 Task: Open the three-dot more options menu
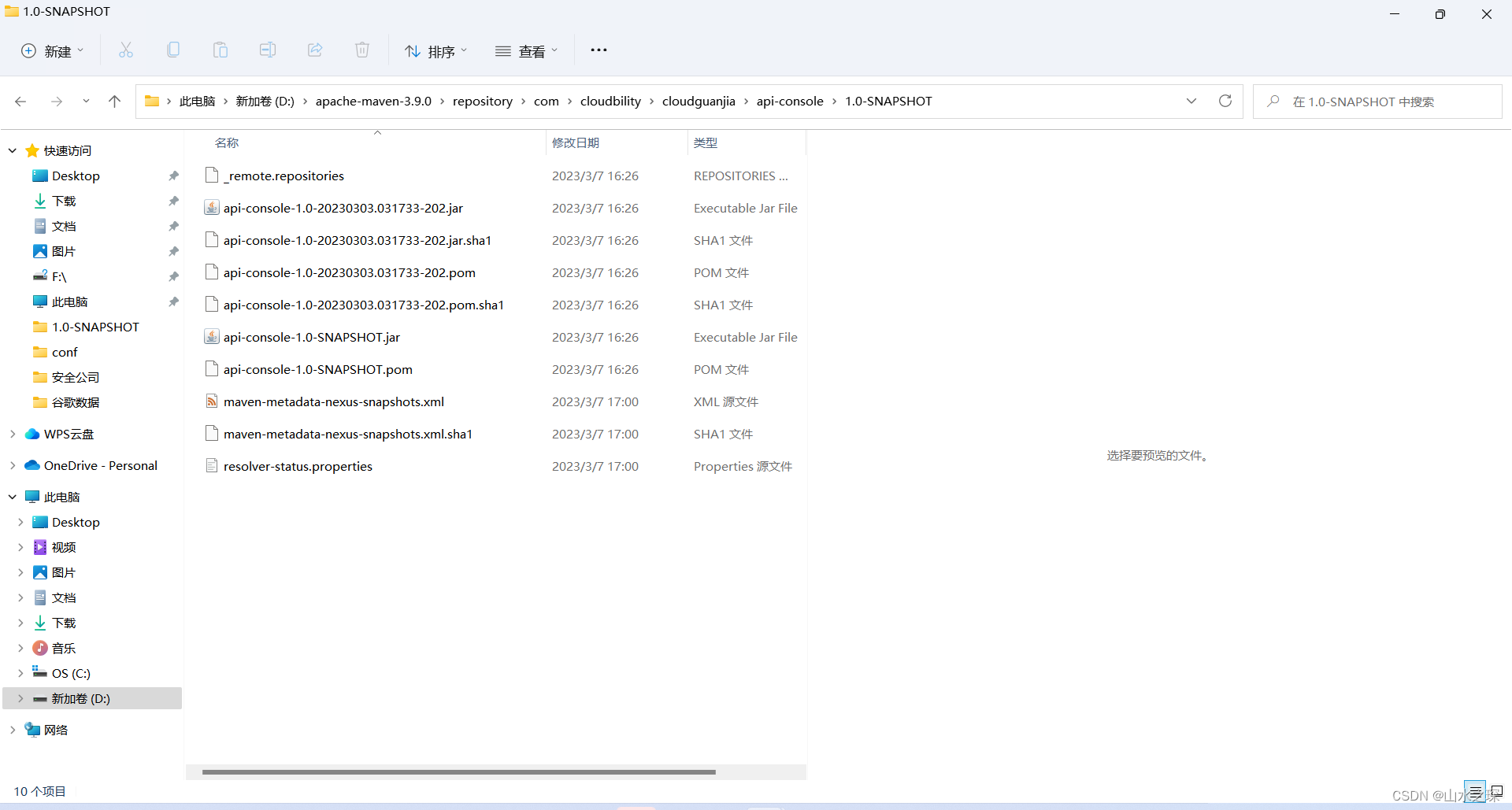(x=598, y=50)
